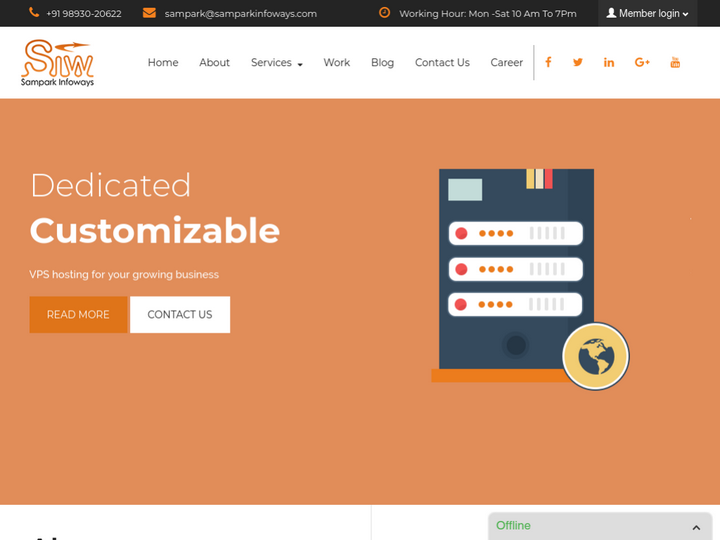The height and width of the screenshot is (540, 720).
Task: Click the phone icon in top bar
Action: 34,13
